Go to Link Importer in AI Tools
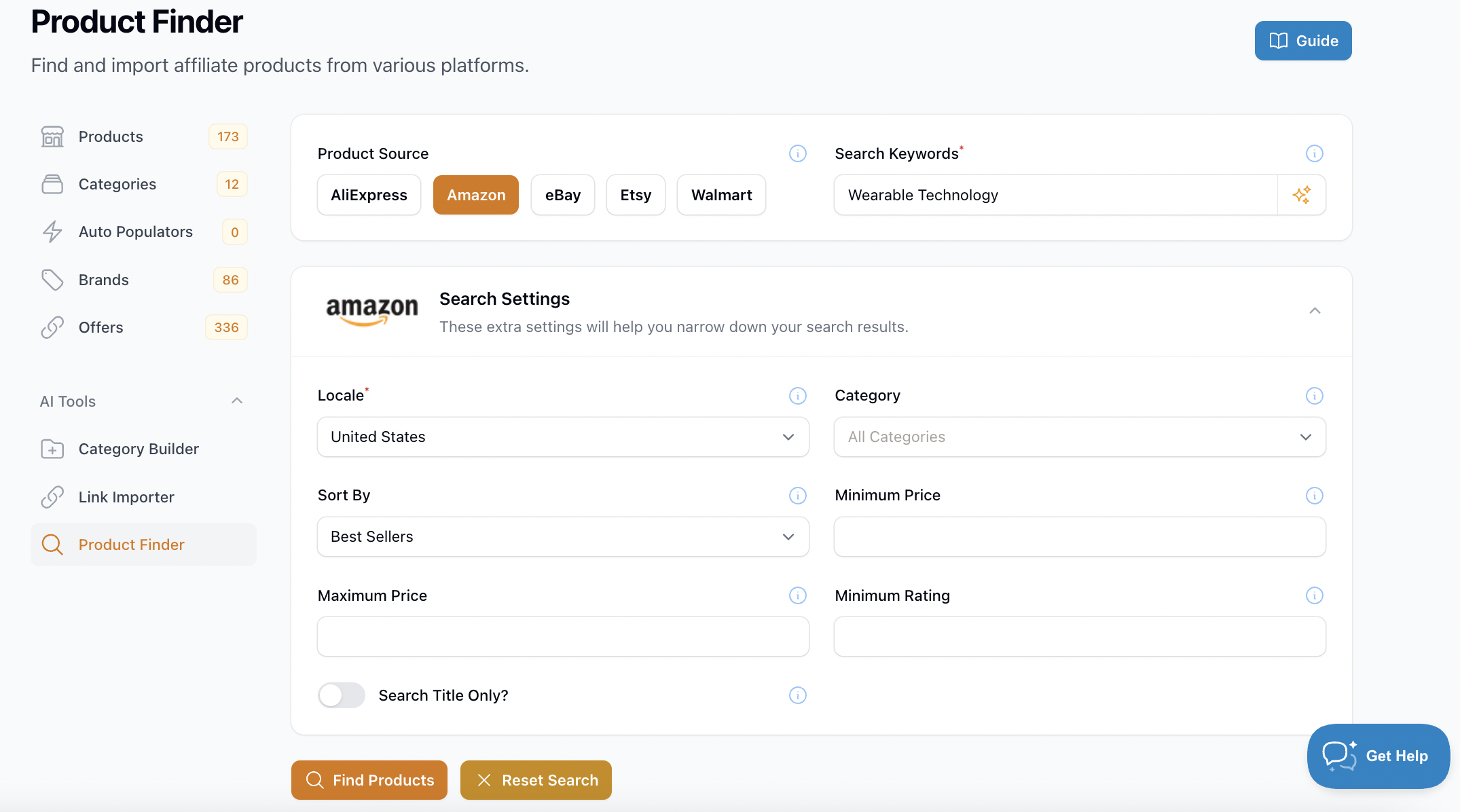This screenshot has height=812, width=1460. 126,497
